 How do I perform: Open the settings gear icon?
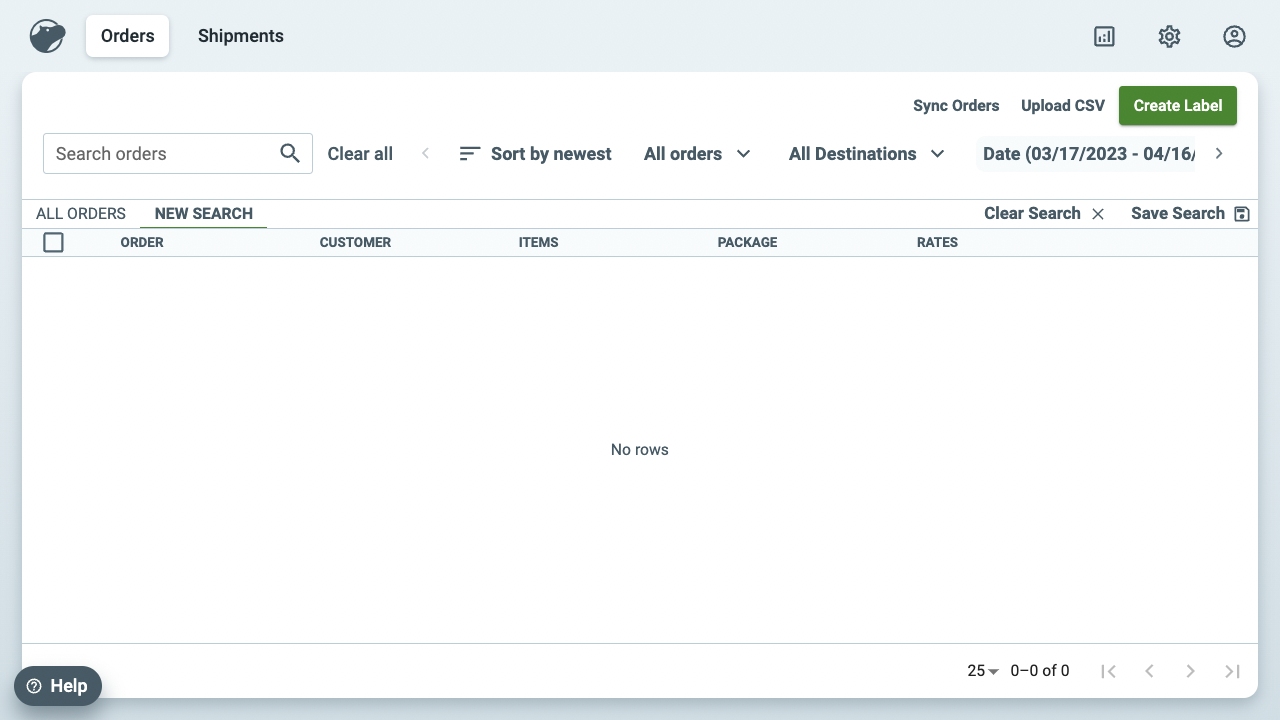point(1169,36)
